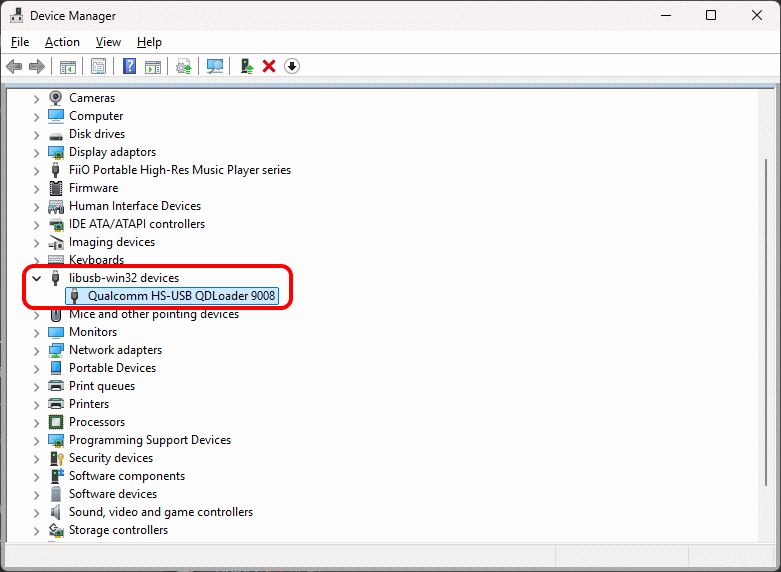This screenshot has height=572, width=781.
Task: Click the Sound, video speaker icon
Action: (55, 512)
